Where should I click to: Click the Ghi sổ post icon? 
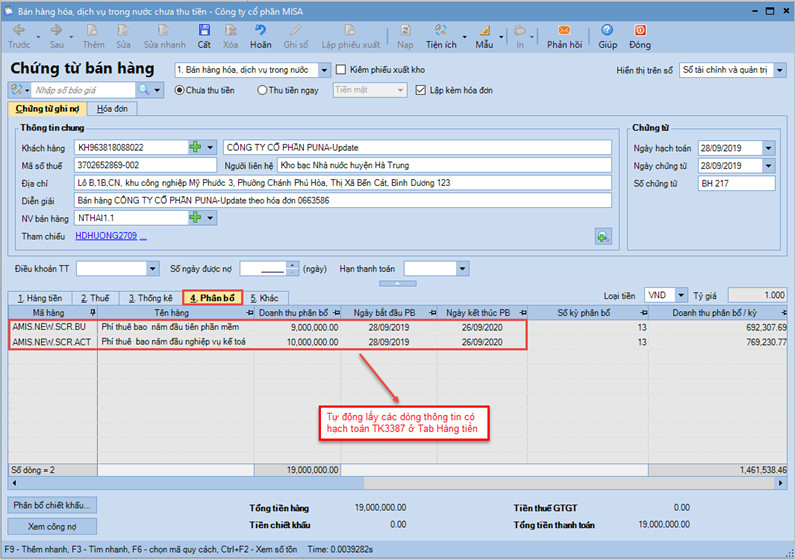coord(296,36)
